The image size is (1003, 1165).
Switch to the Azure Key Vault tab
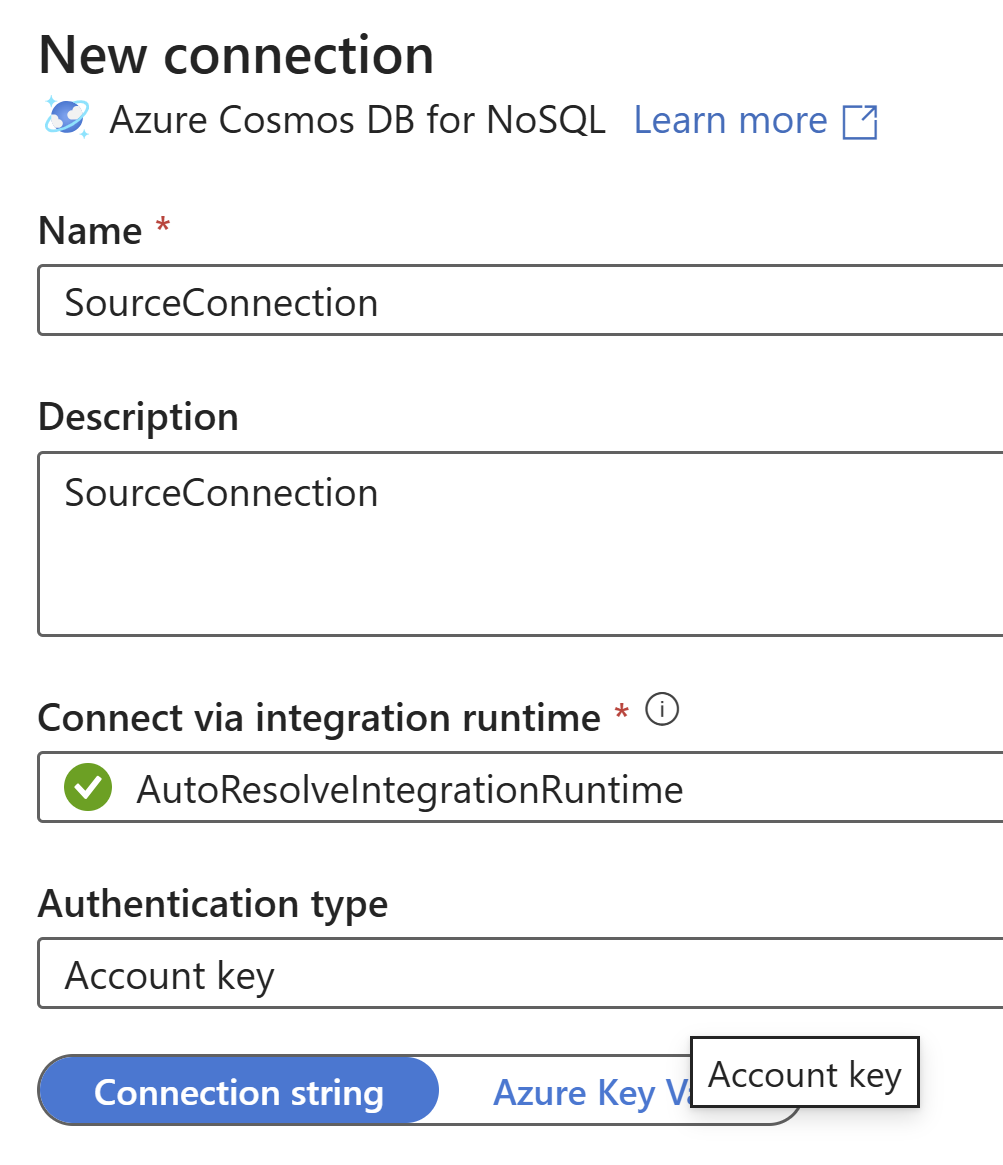(x=592, y=1092)
